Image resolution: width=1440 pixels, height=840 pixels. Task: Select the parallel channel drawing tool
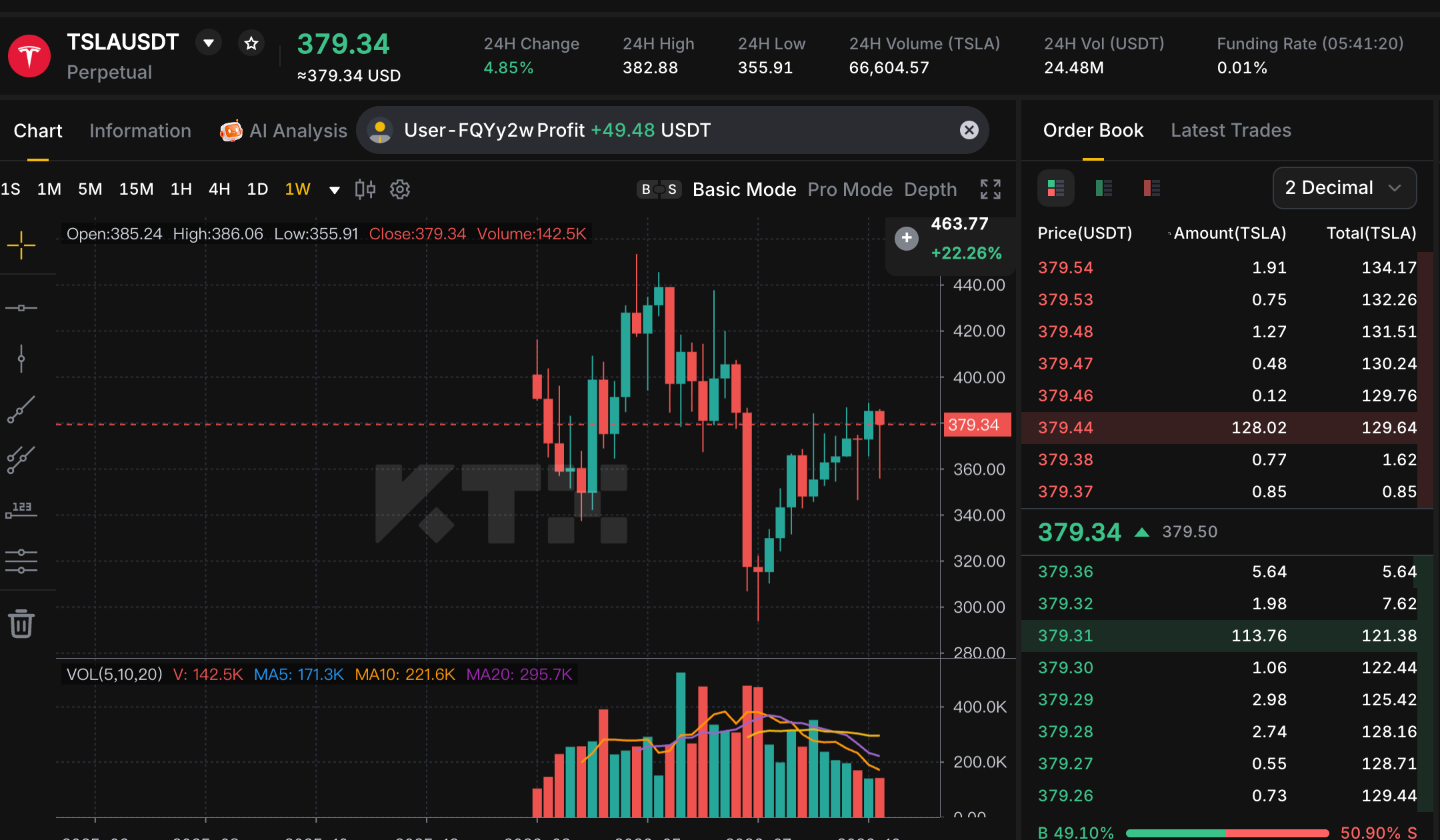pyautogui.click(x=21, y=460)
